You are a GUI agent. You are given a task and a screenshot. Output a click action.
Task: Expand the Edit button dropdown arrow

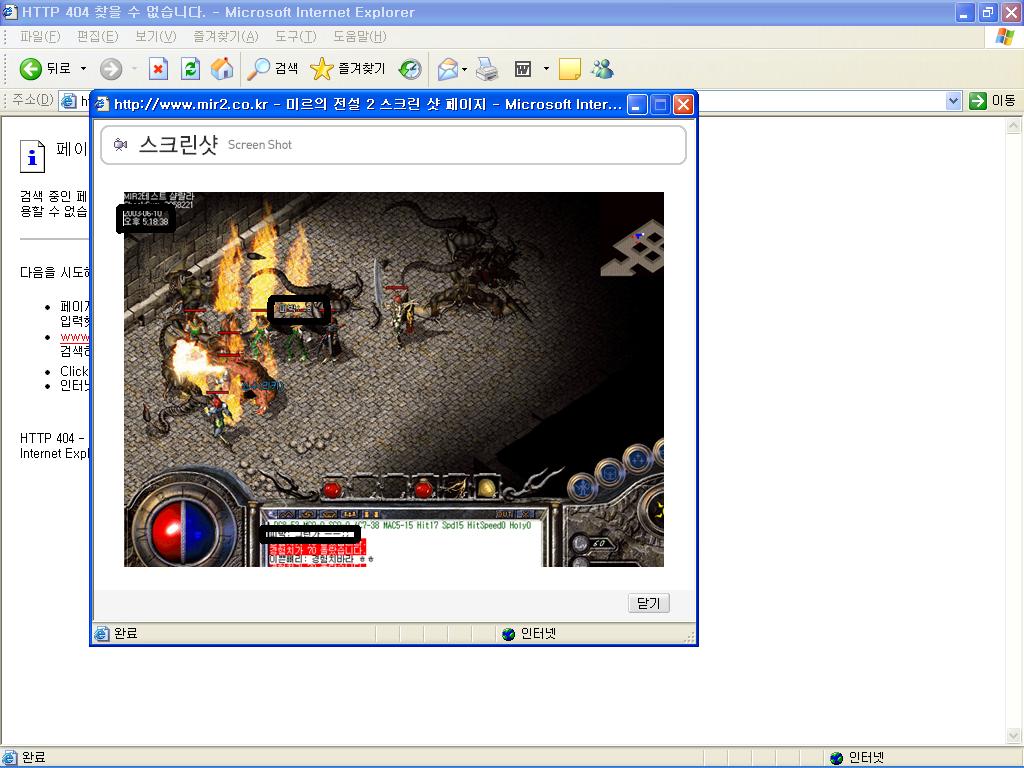(x=546, y=69)
